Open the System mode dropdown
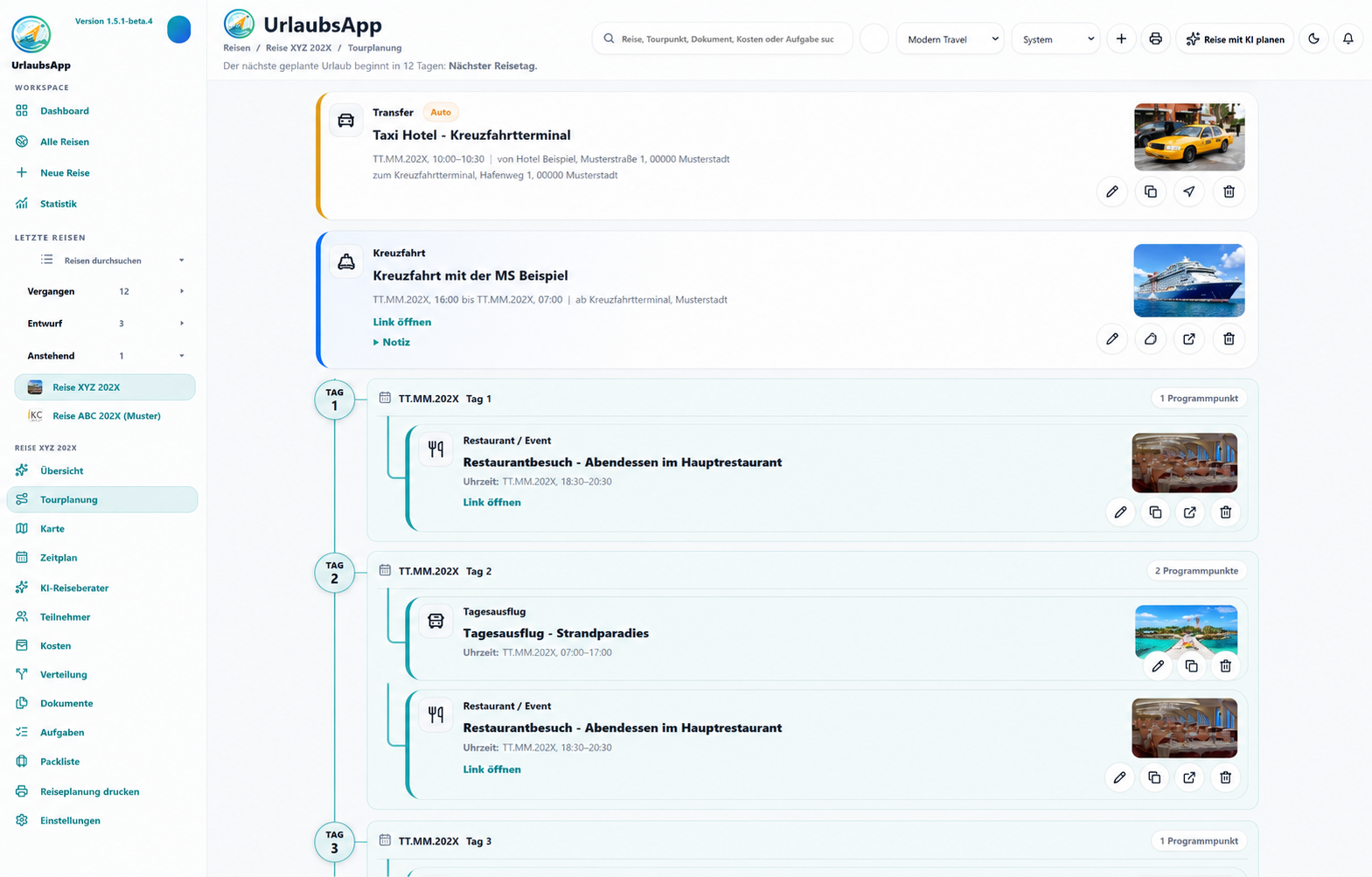Screen dimensions: 1372x877 pos(1055,38)
